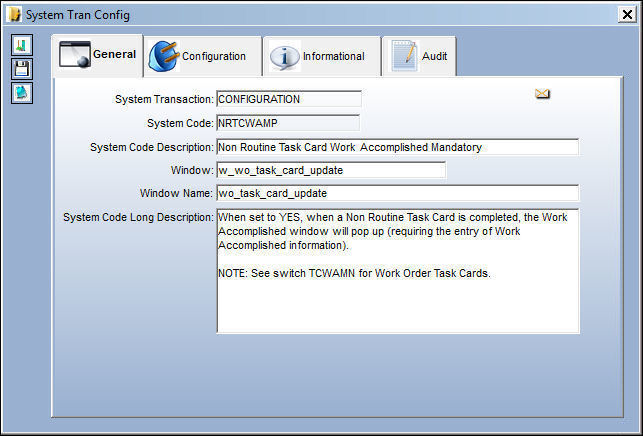Click the blue plug Configuration icon
The width and height of the screenshot is (643, 436).
(x=164, y=56)
